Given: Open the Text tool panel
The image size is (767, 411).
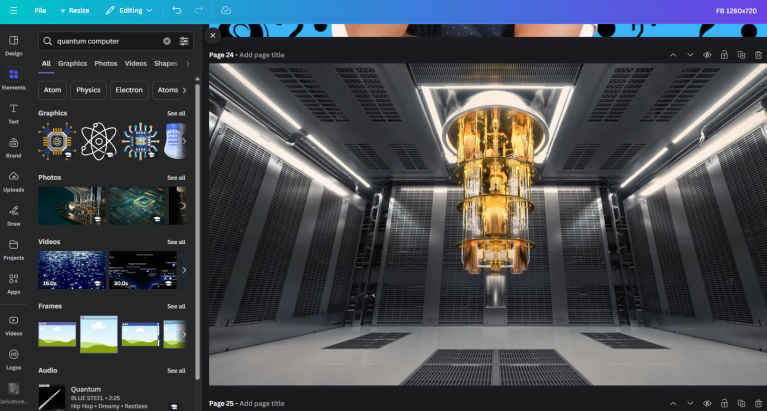Looking at the screenshot, I should 14,112.
